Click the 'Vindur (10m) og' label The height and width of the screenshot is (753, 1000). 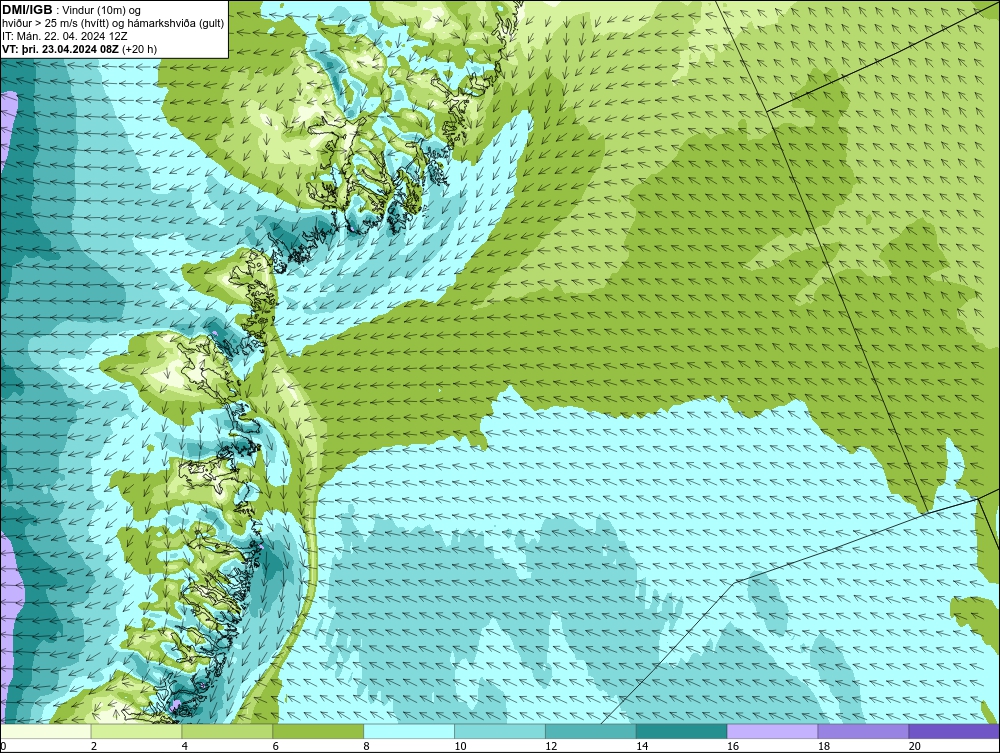coord(103,10)
